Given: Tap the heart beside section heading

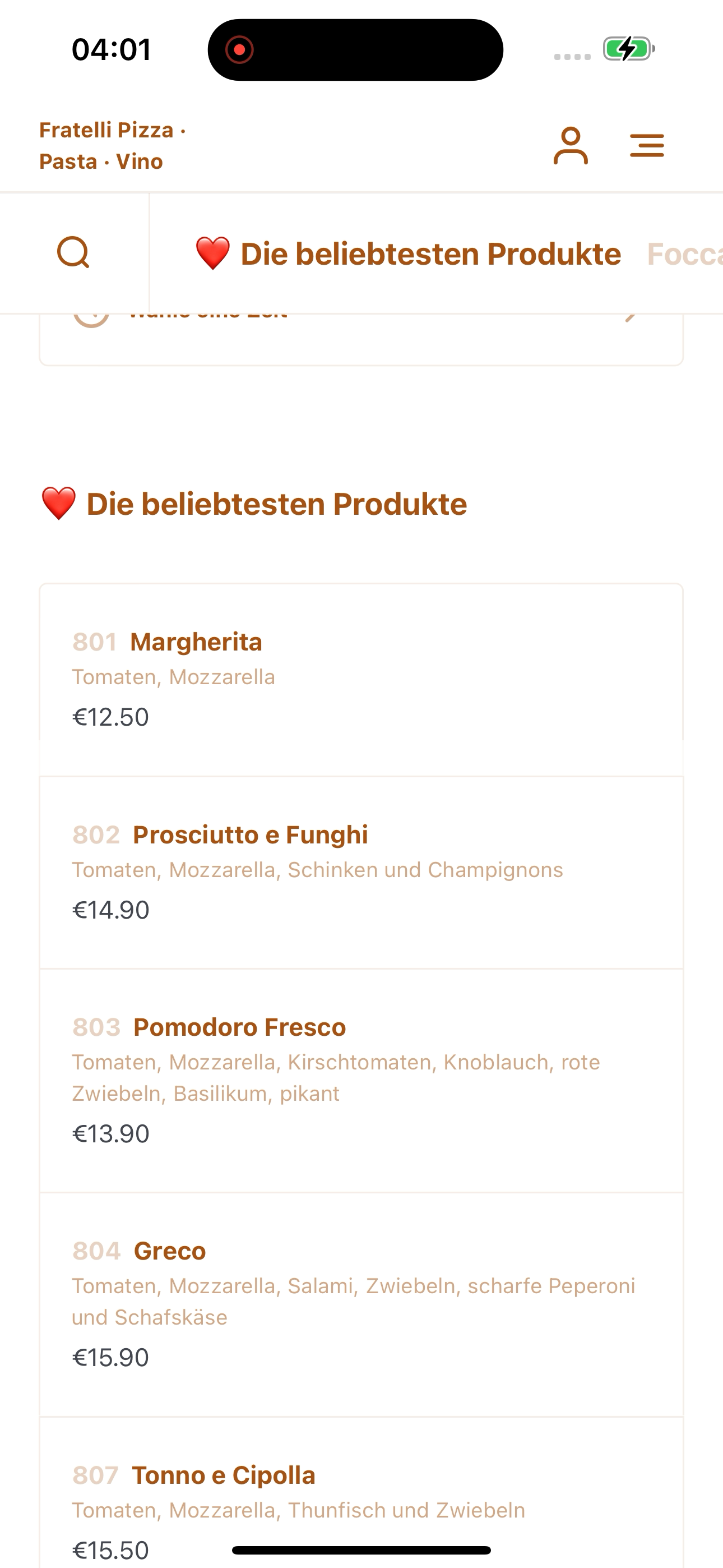Looking at the screenshot, I should tap(58, 504).
